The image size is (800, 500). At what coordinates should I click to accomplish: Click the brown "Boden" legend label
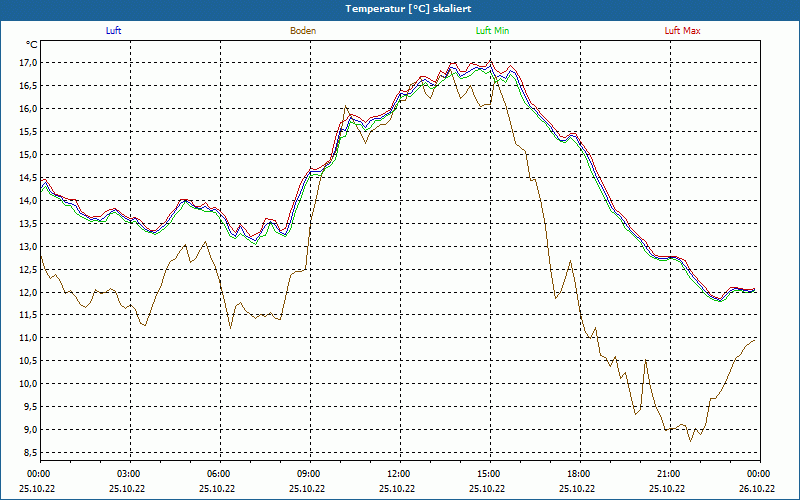click(x=303, y=31)
